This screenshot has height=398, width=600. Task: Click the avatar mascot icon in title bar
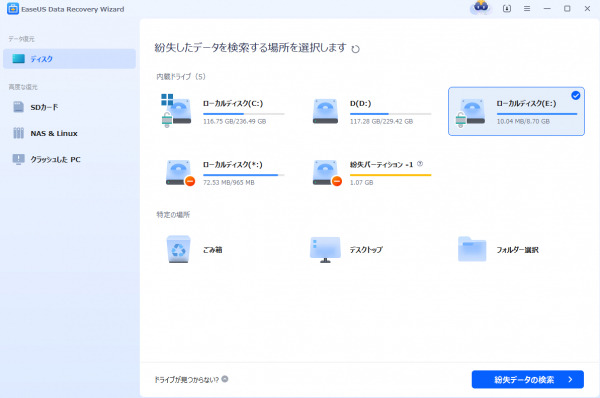[x=481, y=7]
